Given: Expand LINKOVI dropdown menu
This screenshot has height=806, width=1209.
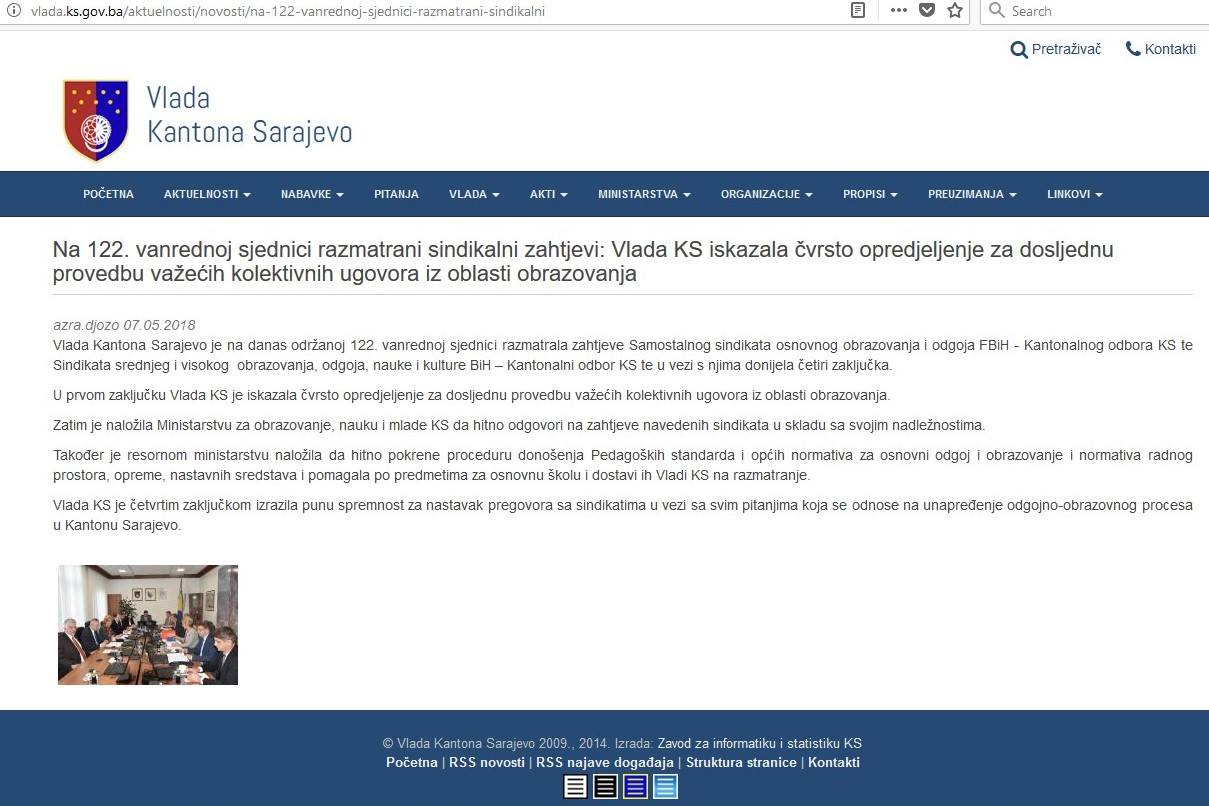Looking at the screenshot, I should pyautogui.click(x=1074, y=194).
